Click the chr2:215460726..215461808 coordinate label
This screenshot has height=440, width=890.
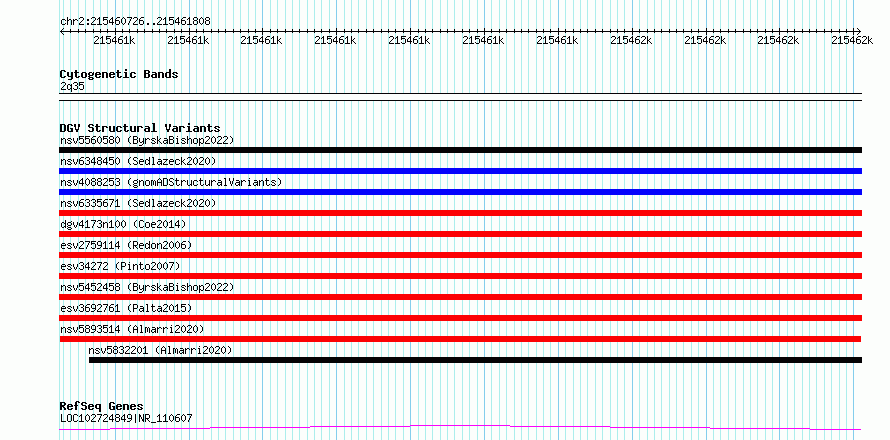pyautogui.click(x=135, y=21)
